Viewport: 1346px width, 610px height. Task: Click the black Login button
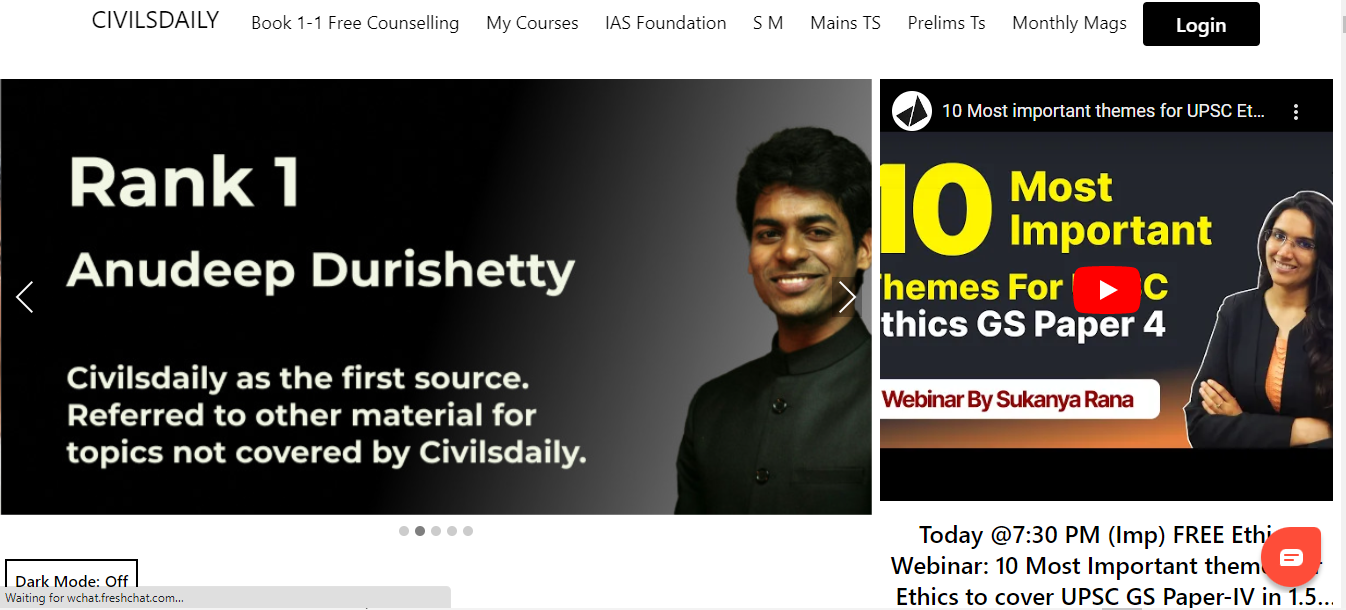tap(1201, 25)
